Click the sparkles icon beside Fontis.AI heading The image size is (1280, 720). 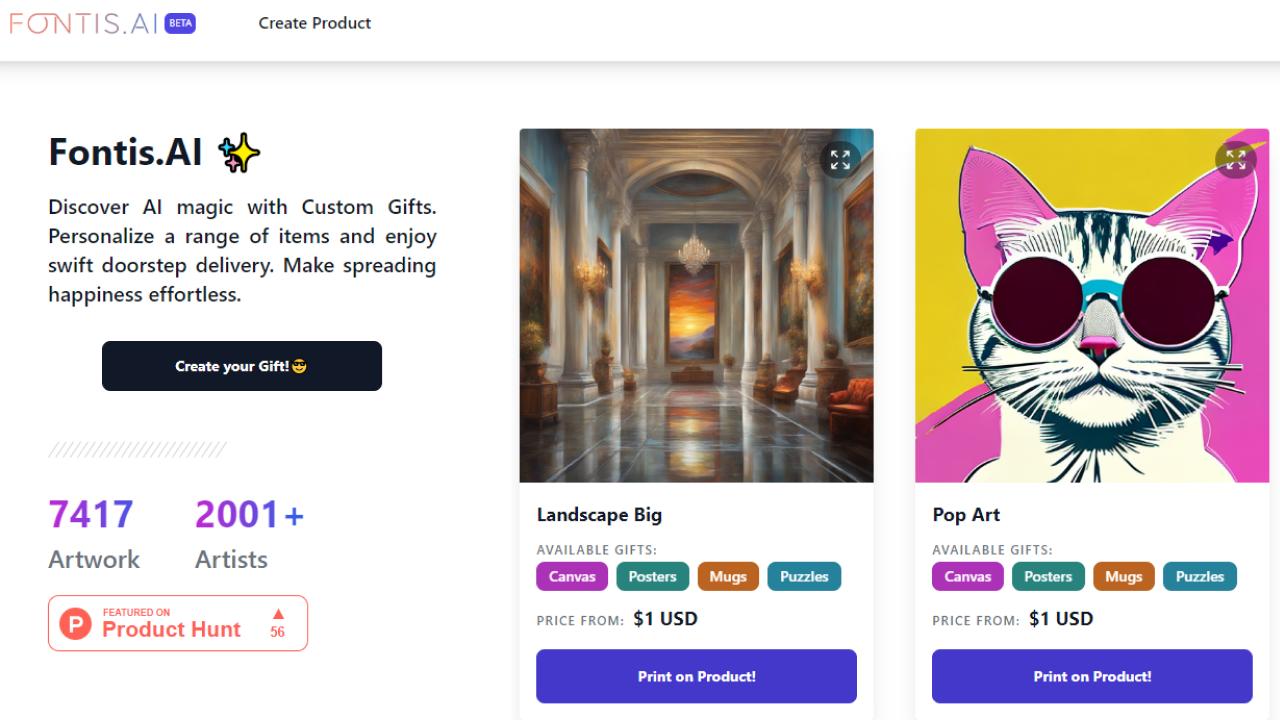click(239, 153)
